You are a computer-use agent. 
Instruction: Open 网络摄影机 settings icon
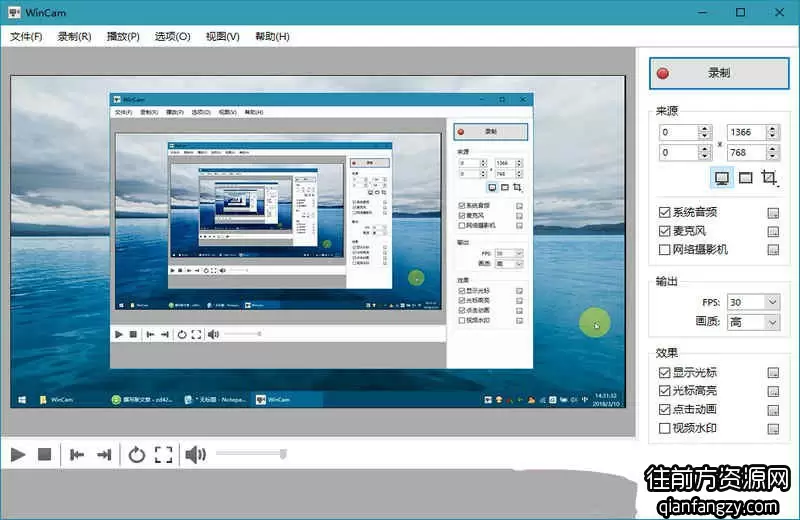[x=773, y=250]
